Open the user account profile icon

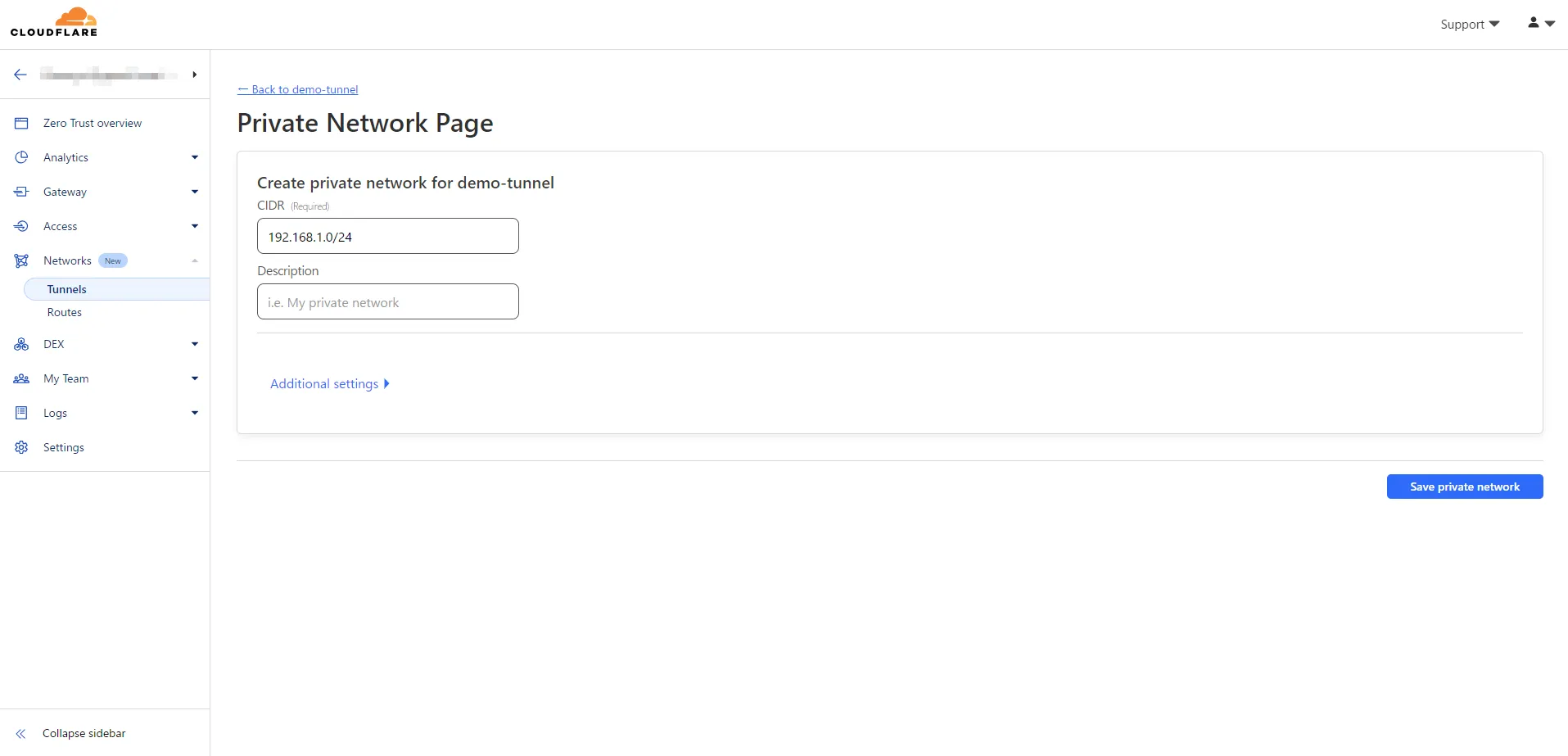click(1534, 23)
